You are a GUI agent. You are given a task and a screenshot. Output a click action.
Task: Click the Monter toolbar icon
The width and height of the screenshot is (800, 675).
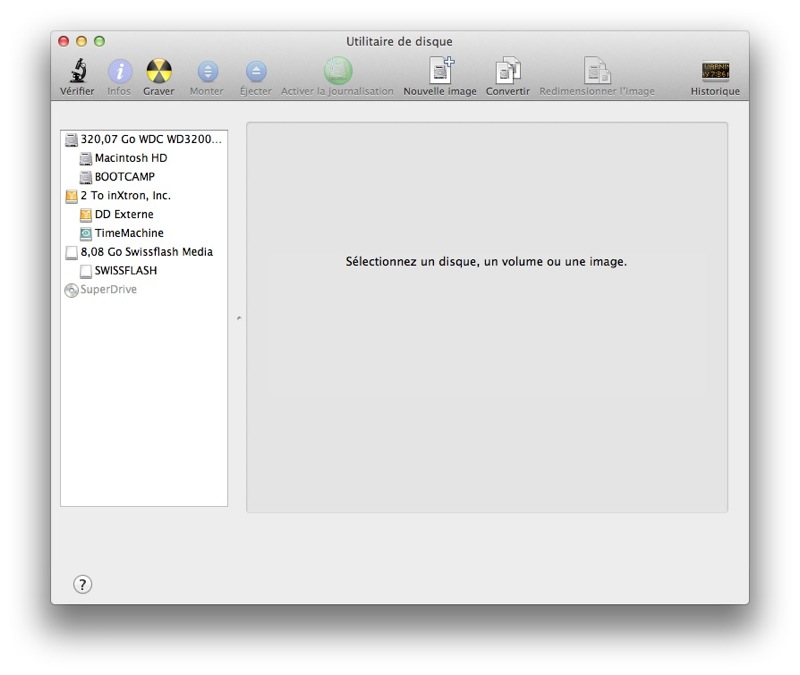pos(207,71)
